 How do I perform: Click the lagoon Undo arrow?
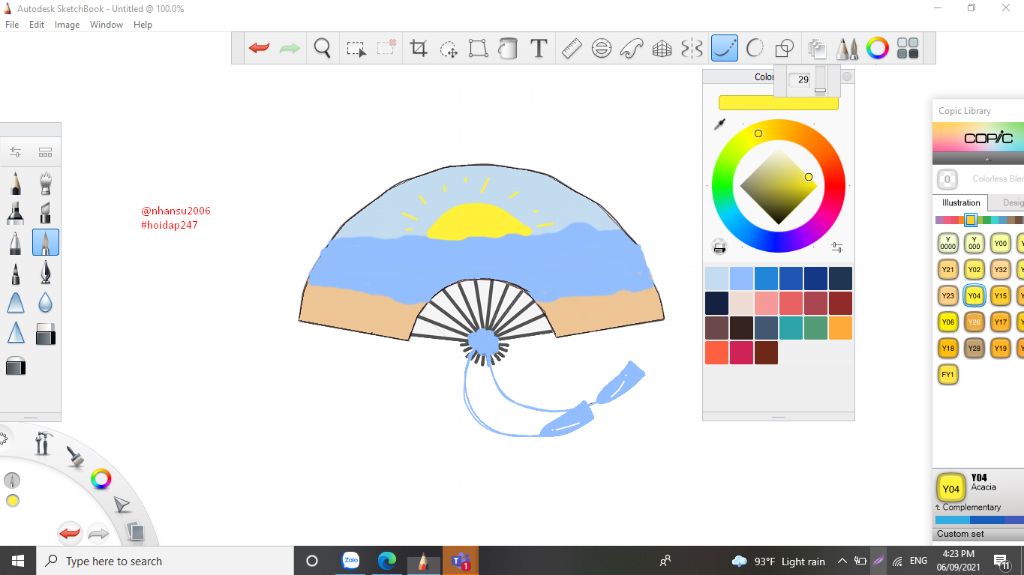[69, 533]
